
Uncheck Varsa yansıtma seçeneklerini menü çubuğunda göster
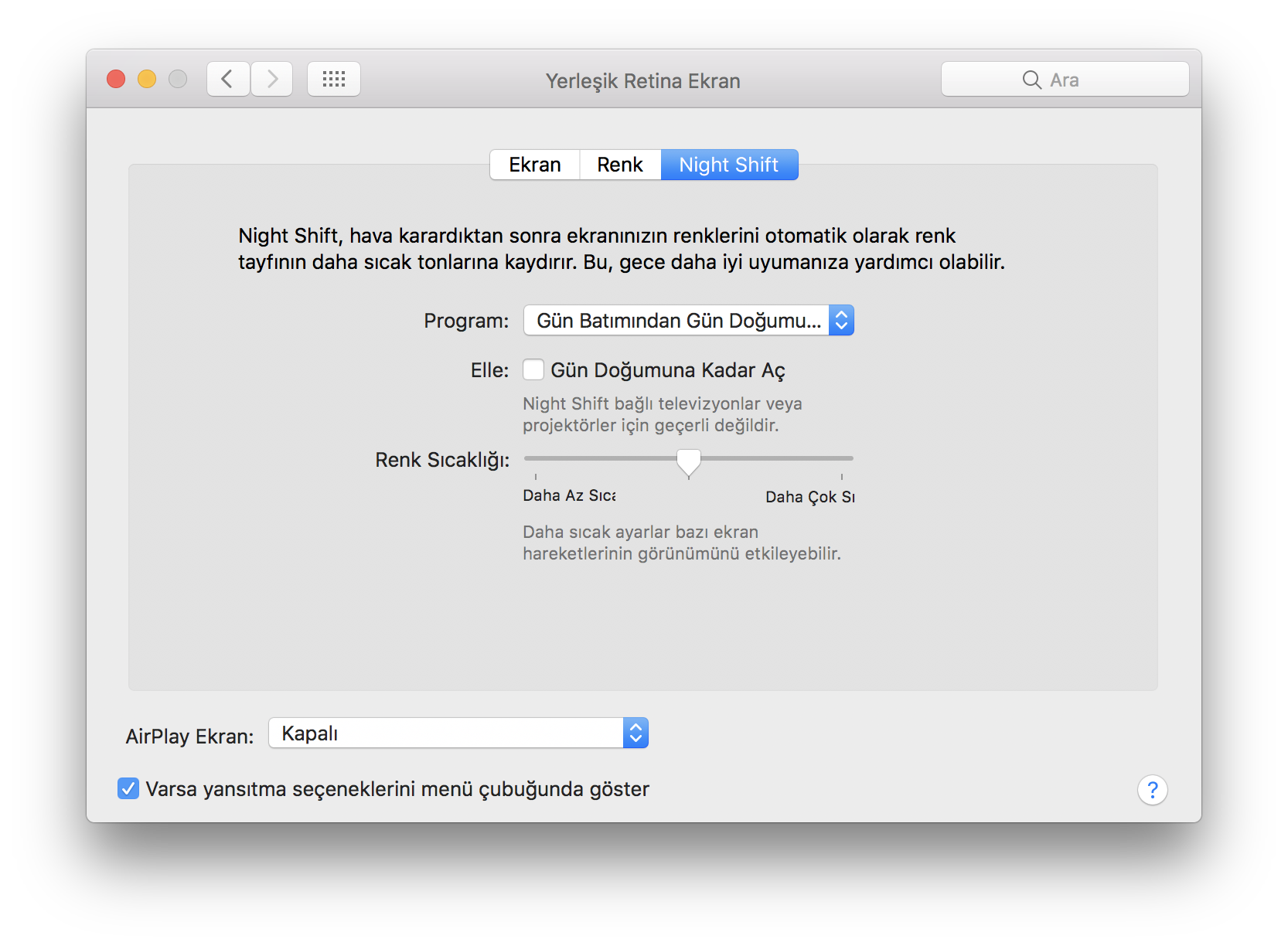click(x=128, y=788)
